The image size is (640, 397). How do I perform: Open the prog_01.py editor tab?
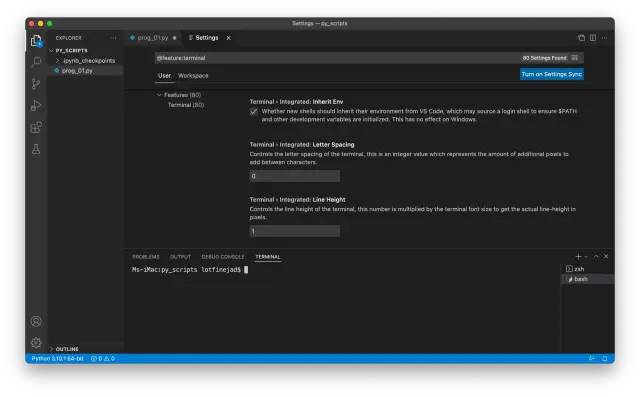pyautogui.click(x=153, y=38)
